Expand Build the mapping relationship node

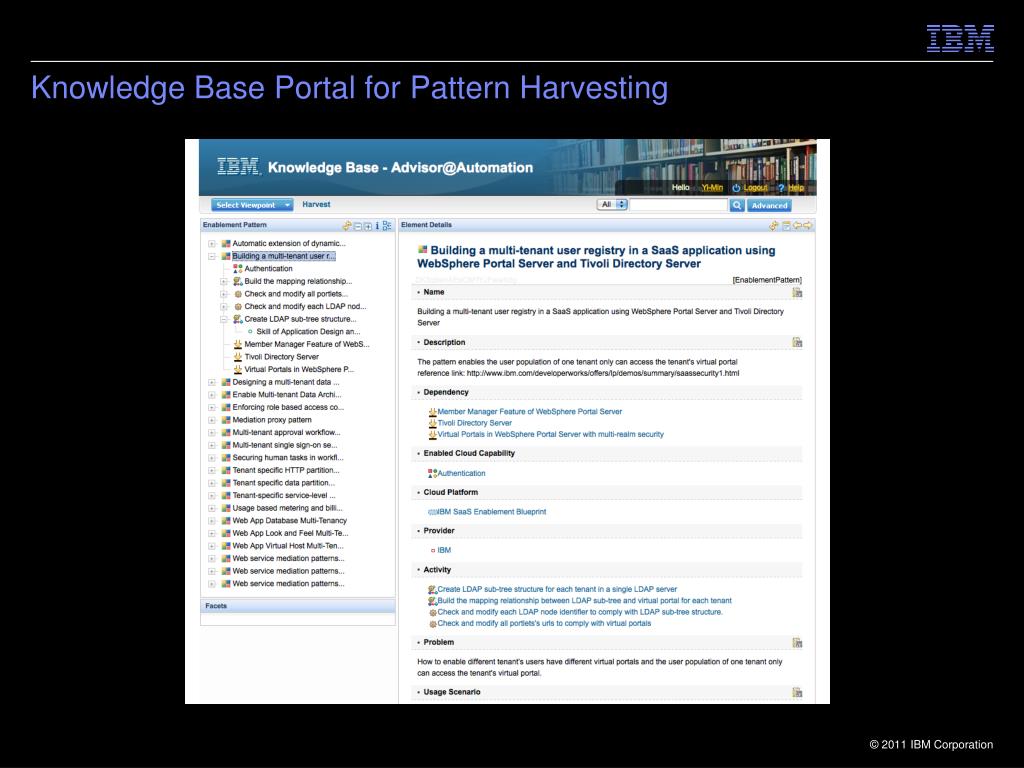pyautogui.click(x=224, y=281)
